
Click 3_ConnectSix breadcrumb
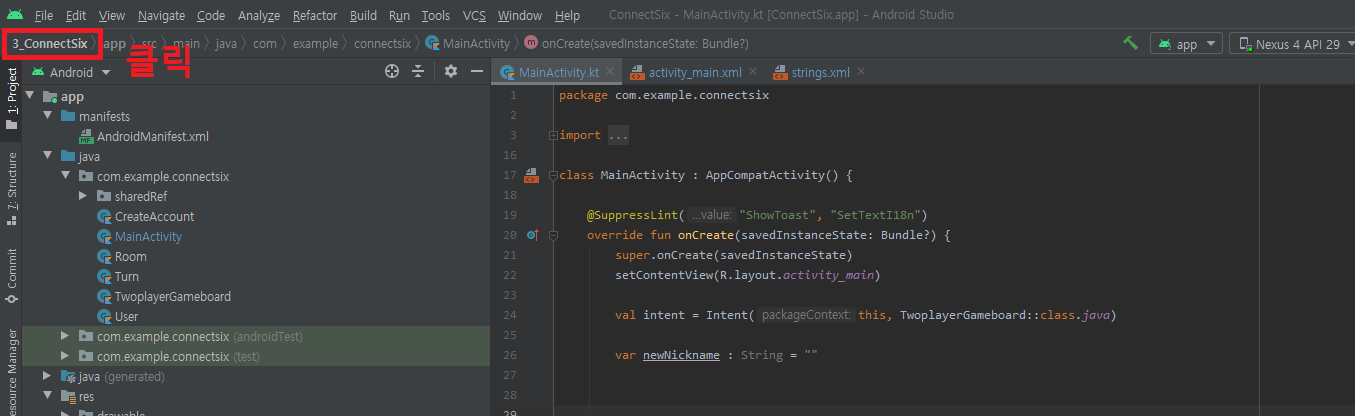click(x=49, y=44)
